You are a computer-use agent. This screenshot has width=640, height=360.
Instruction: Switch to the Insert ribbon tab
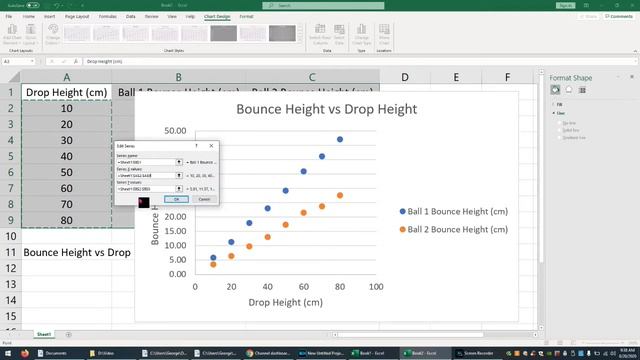[49, 16]
